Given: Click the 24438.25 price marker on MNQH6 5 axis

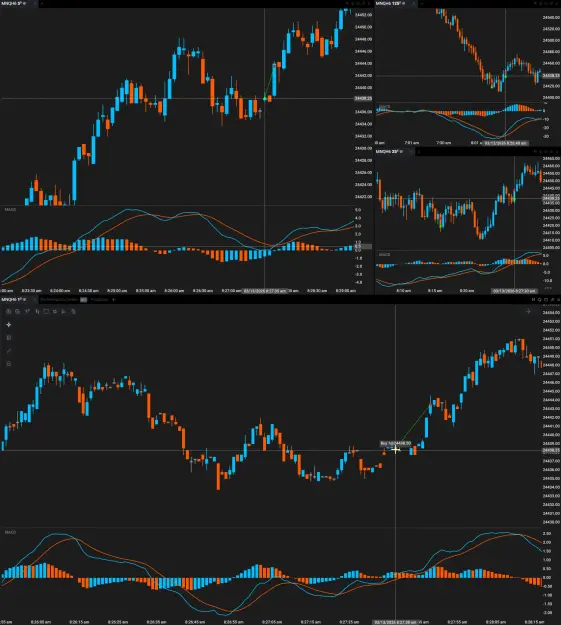Looking at the screenshot, I should (363, 98).
